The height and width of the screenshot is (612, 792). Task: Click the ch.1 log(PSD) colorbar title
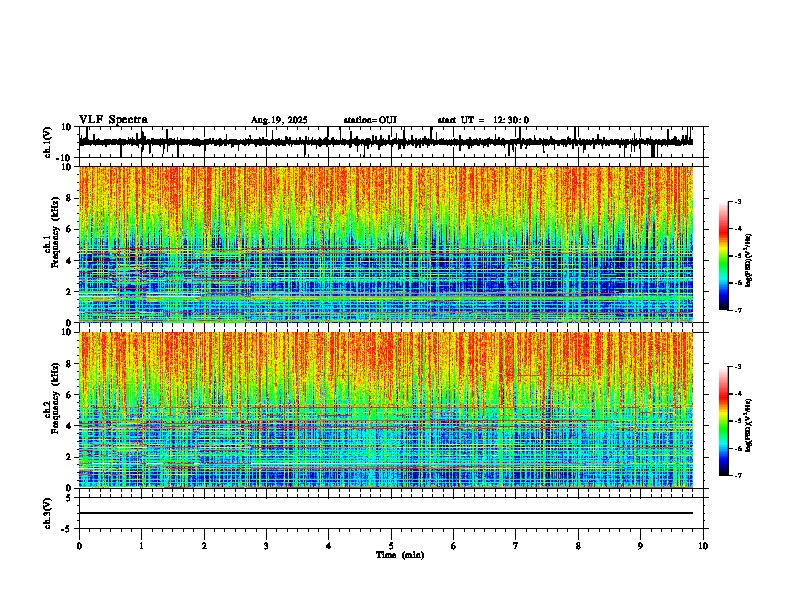point(749,261)
